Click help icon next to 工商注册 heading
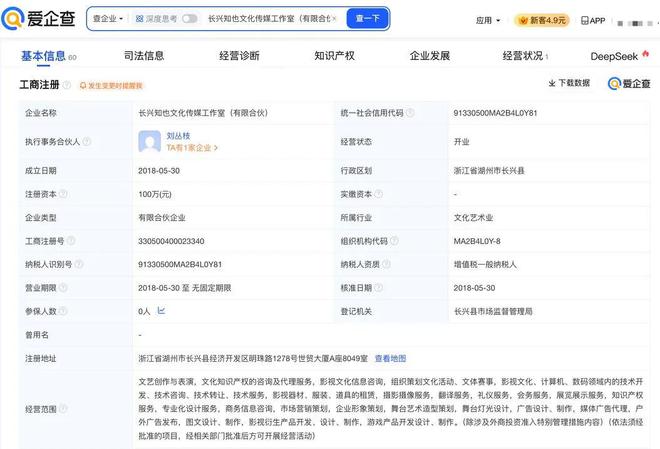The height and width of the screenshot is (449, 660). [67, 85]
